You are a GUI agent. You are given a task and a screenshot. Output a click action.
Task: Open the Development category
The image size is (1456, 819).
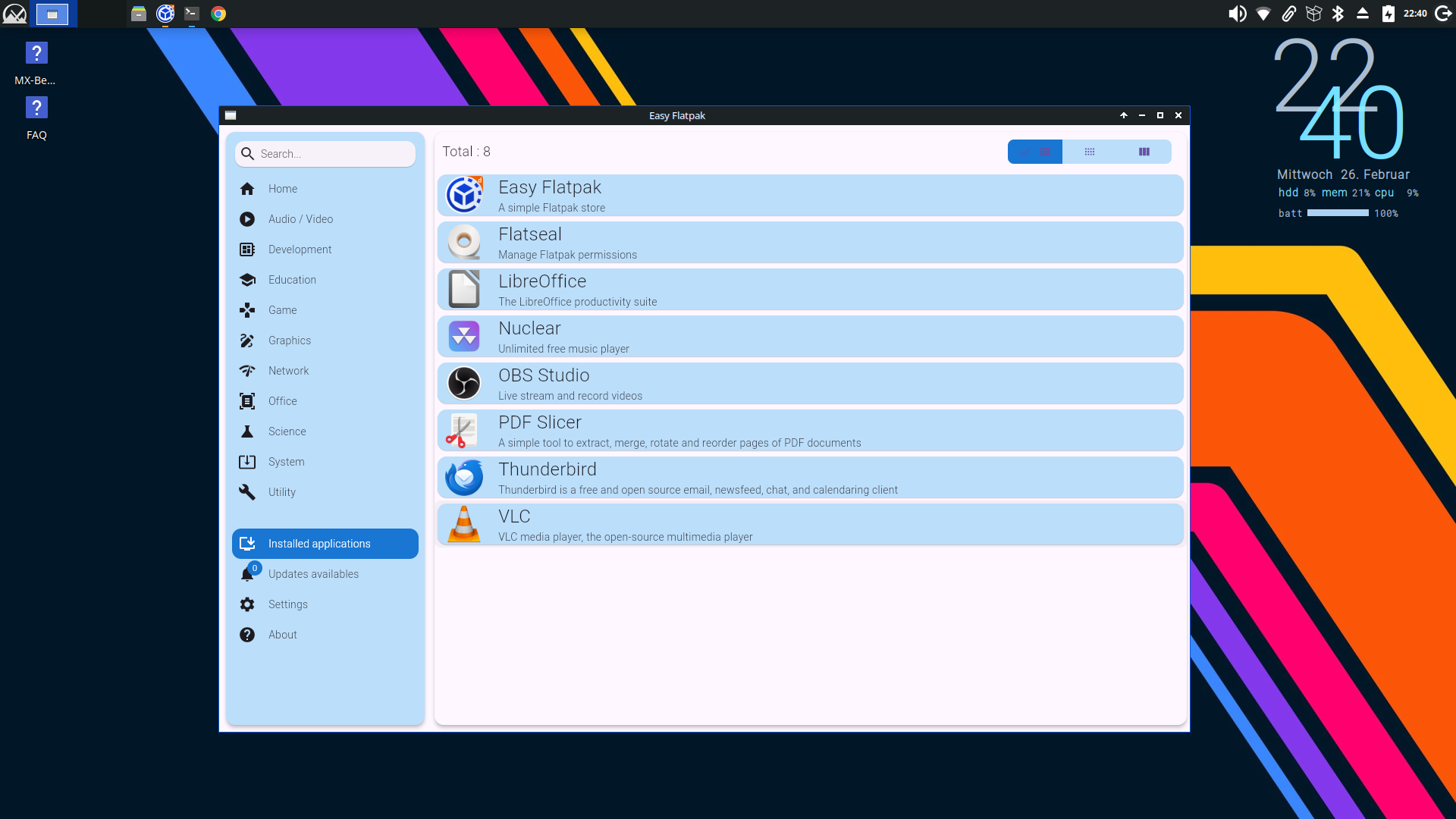(x=325, y=249)
